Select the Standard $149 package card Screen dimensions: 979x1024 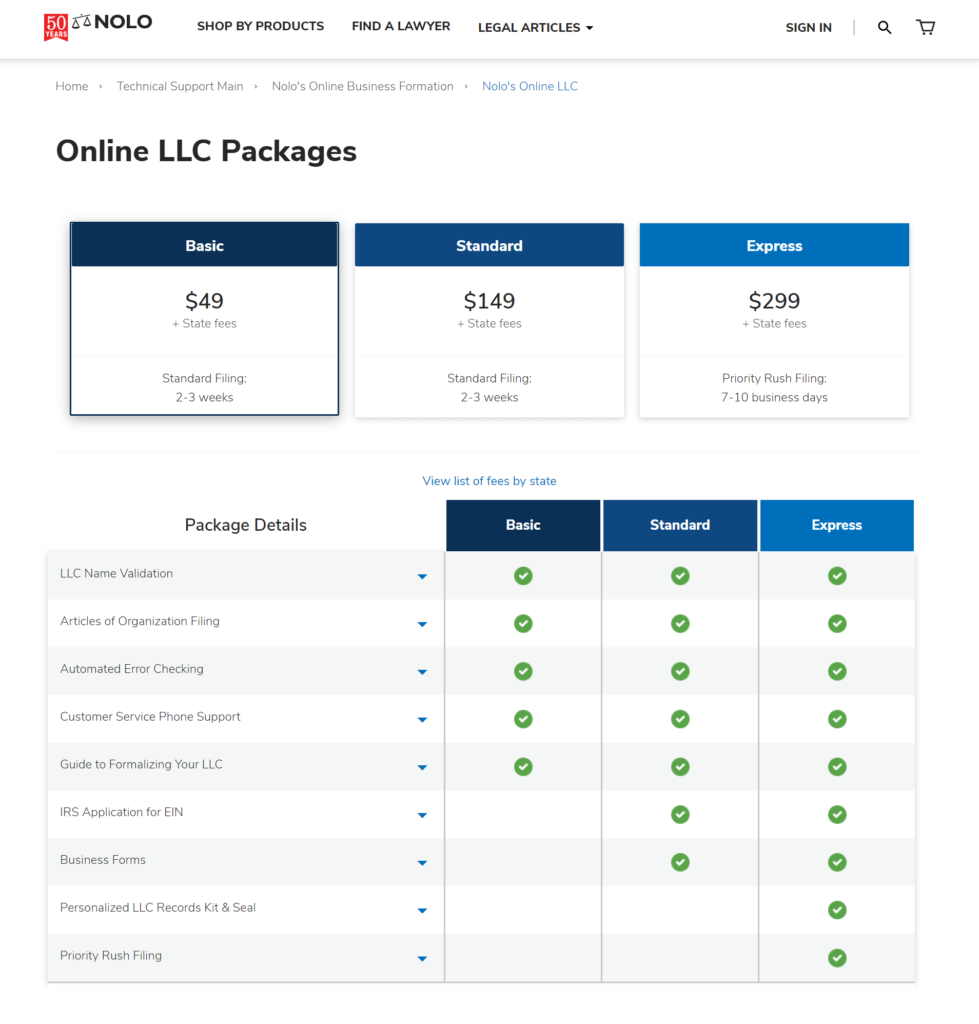pyautogui.click(x=489, y=320)
